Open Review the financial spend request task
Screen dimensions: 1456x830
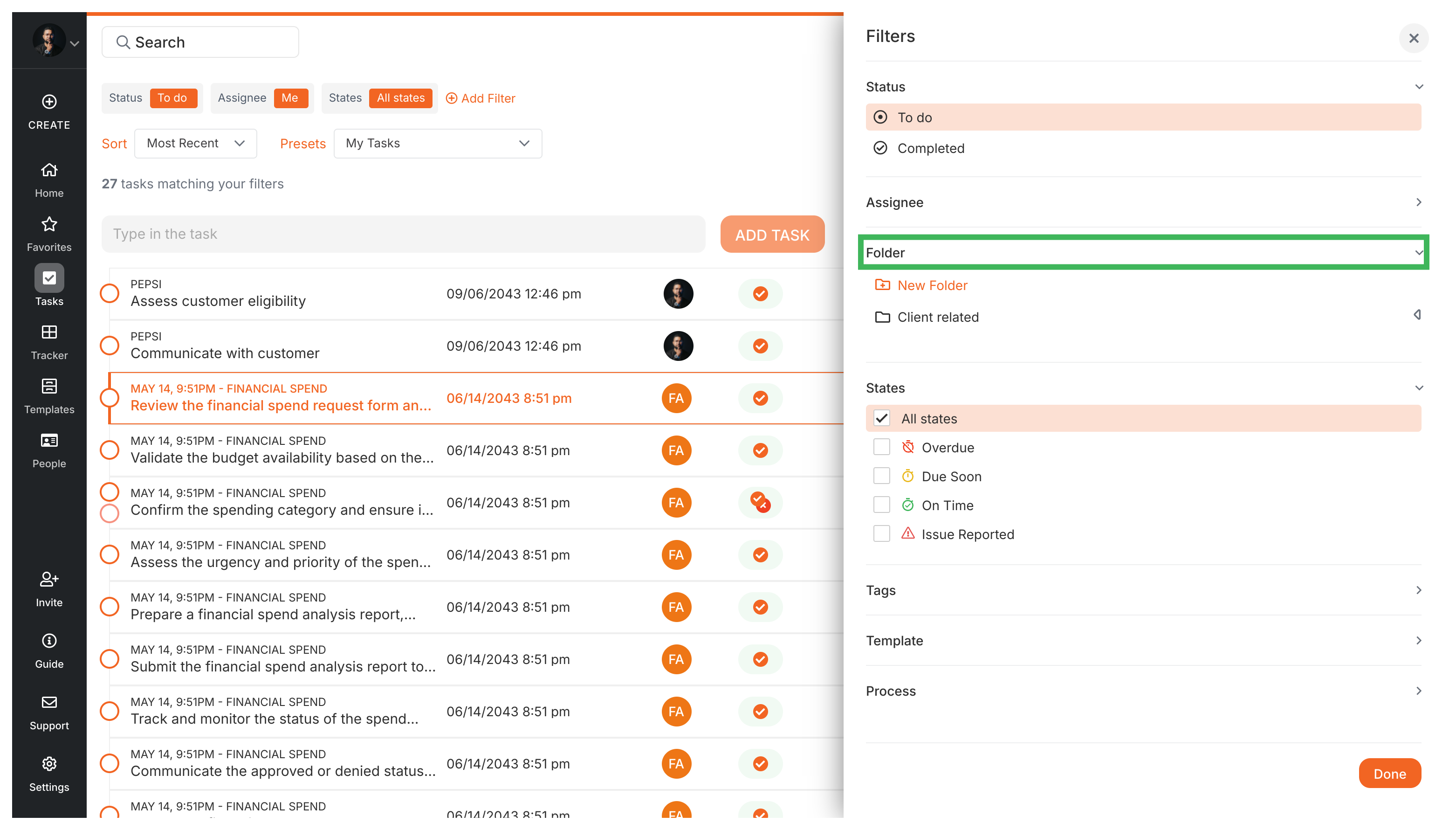point(281,405)
